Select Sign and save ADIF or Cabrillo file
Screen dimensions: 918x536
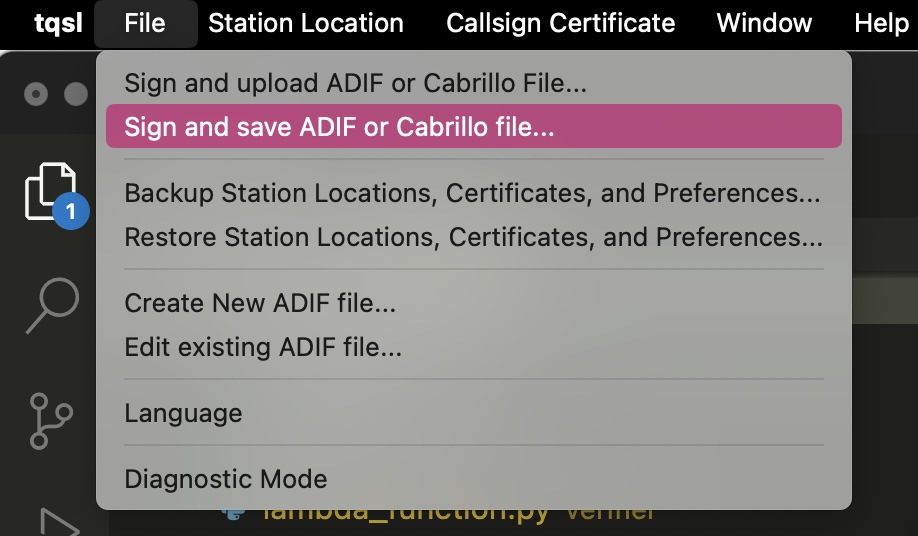pos(474,126)
